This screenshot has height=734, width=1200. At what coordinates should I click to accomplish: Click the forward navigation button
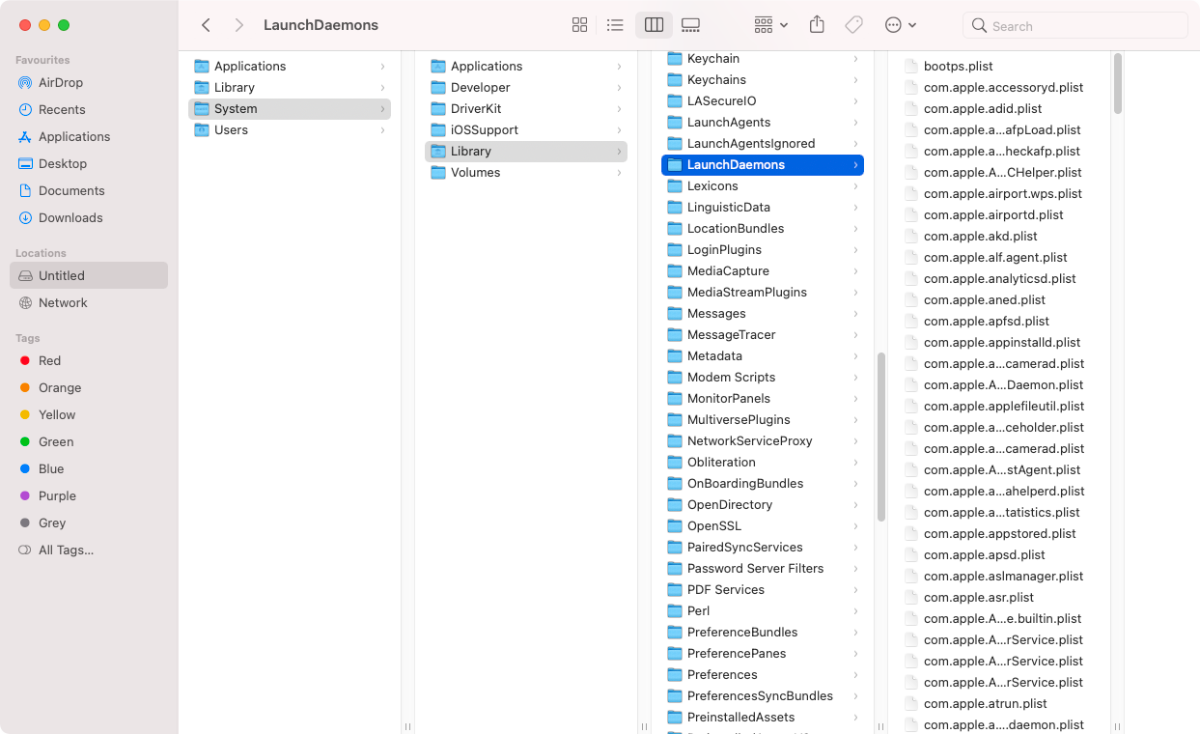click(239, 24)
